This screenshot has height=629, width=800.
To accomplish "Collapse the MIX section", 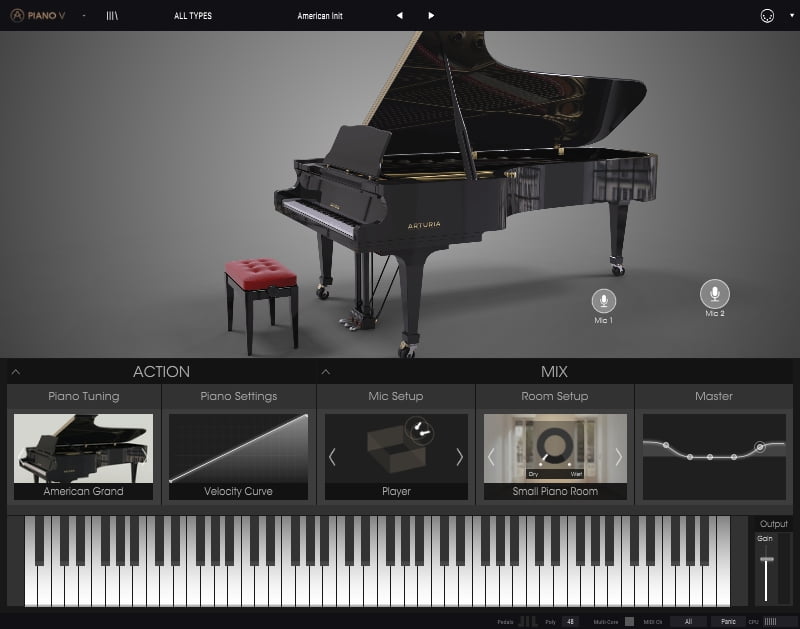I will tap(326, 372).
